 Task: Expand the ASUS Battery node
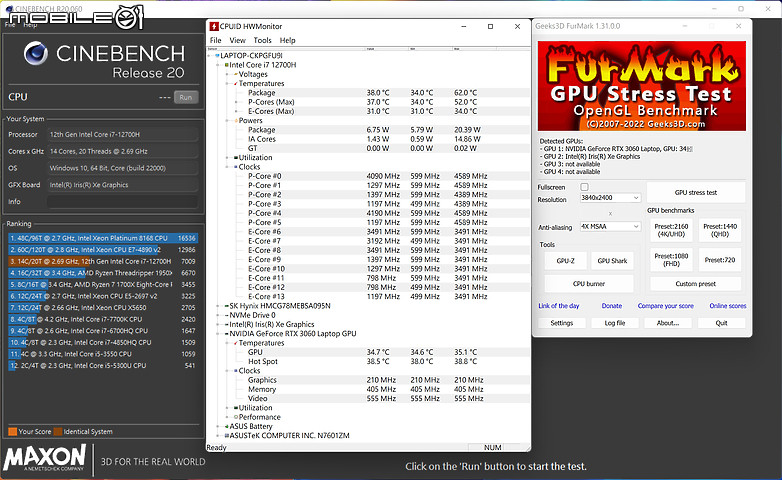click(218, 426)
